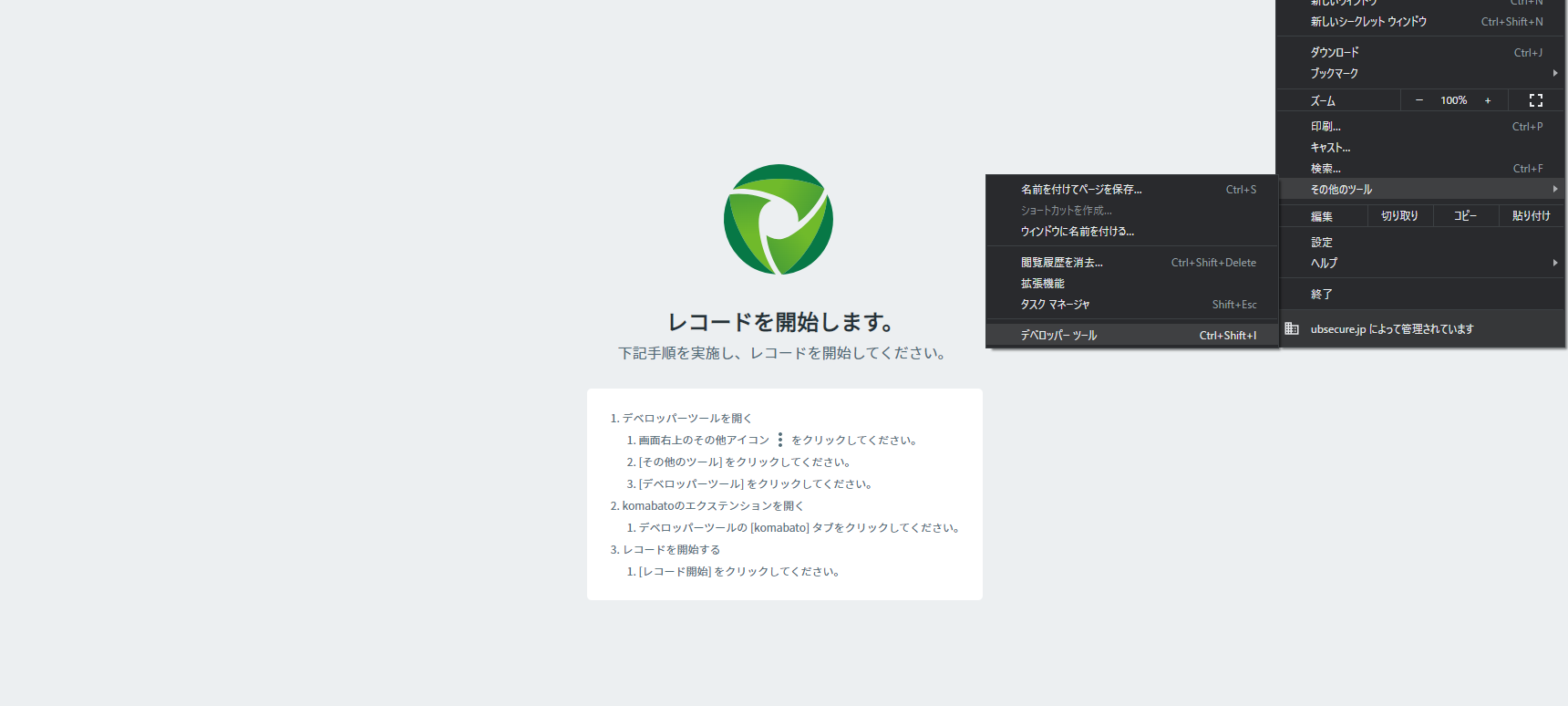Click step 1 デベロッパーツールを開く
The width and height of the screenshot is (1568, 706).
pyautogui.click(x=681, y=418)
